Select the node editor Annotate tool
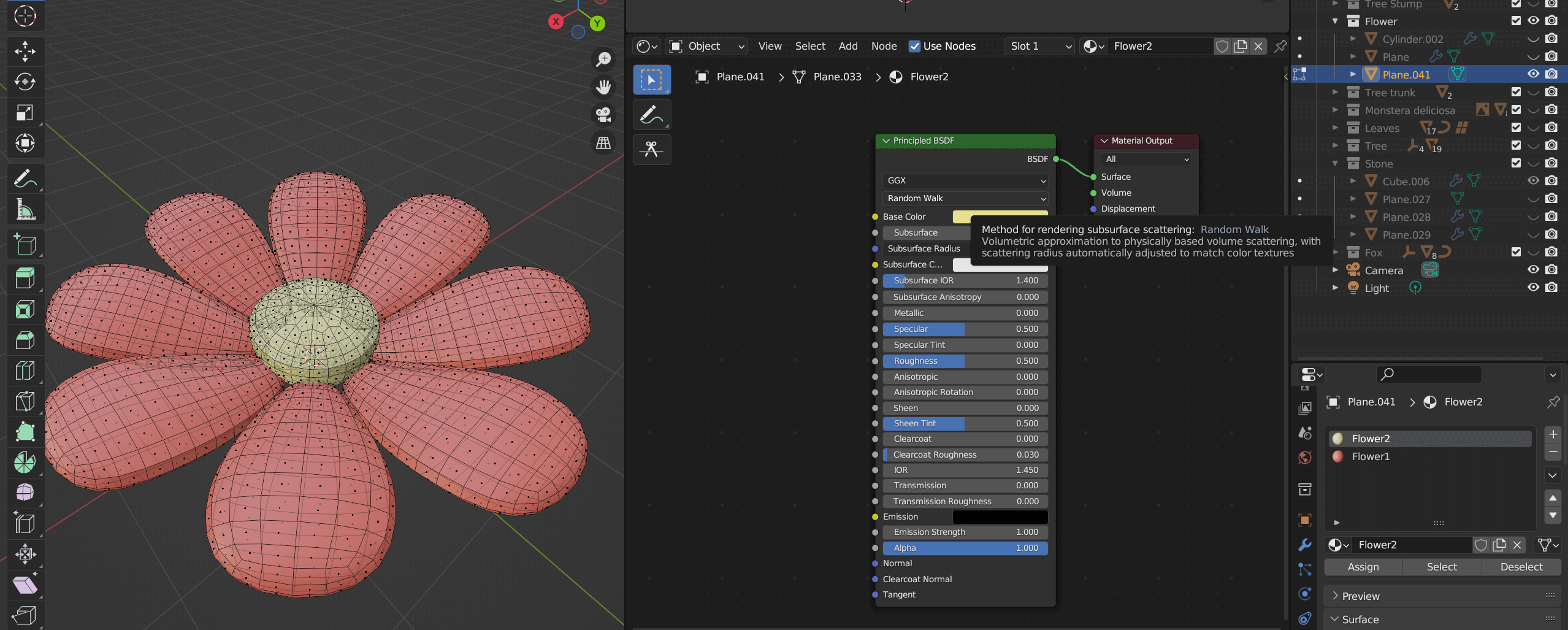The height and width of the screenshot is (630, 1568). tap(652, 115)
